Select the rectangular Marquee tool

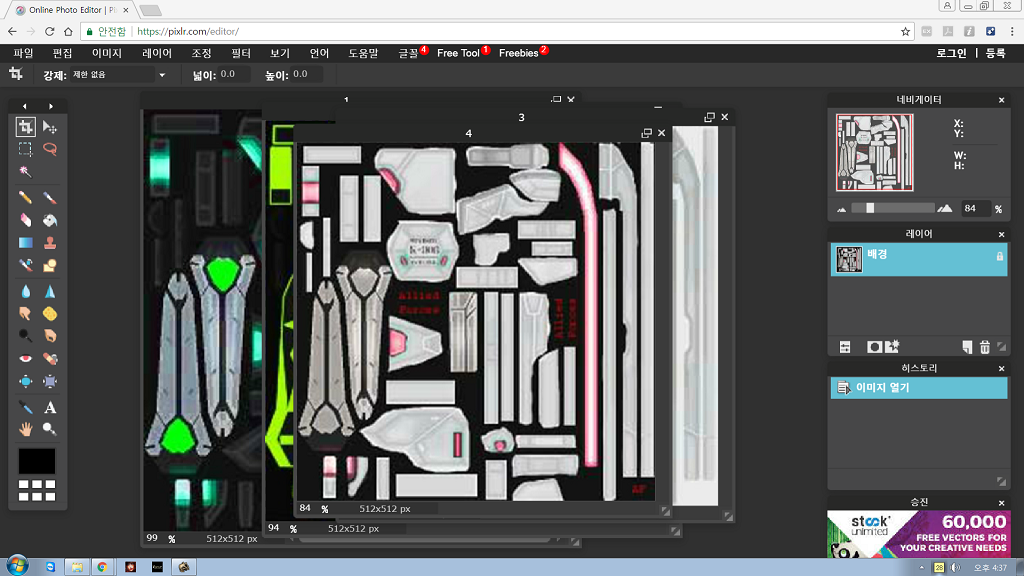click(x=25, y=149)
